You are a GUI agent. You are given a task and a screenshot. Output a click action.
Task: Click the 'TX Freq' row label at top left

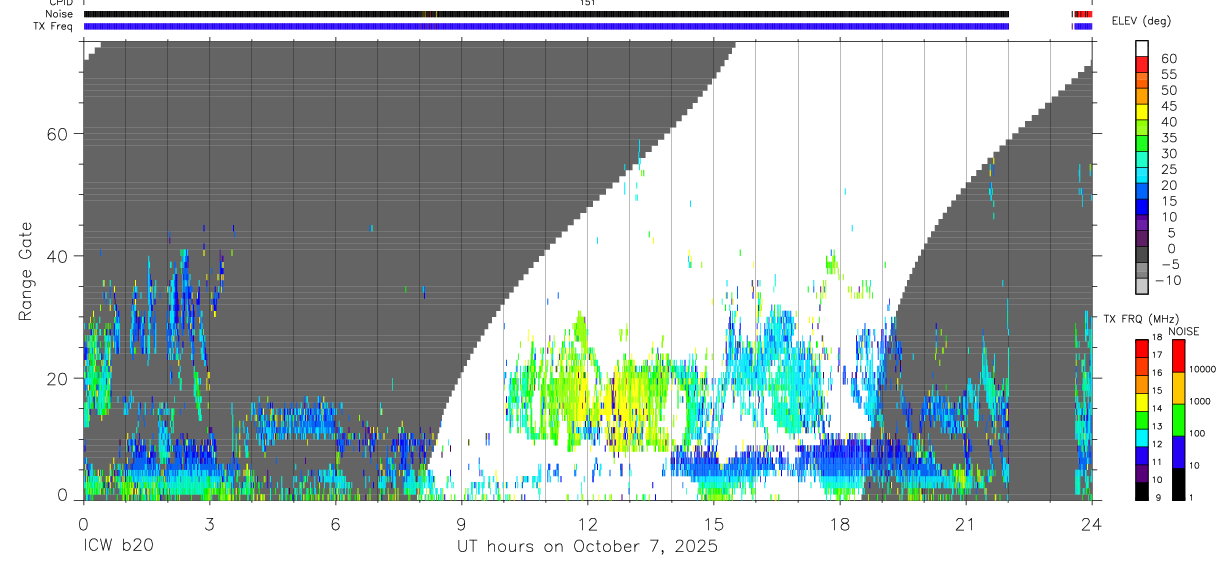pyautogui.click(x=52, y=26)
